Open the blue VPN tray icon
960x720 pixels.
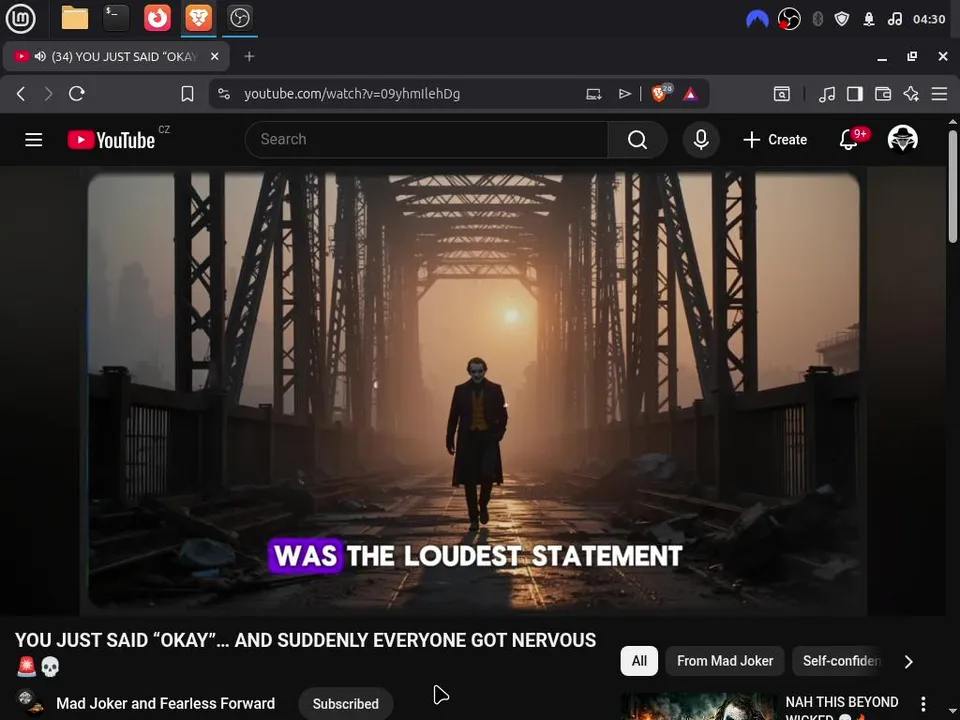point(757,19)
